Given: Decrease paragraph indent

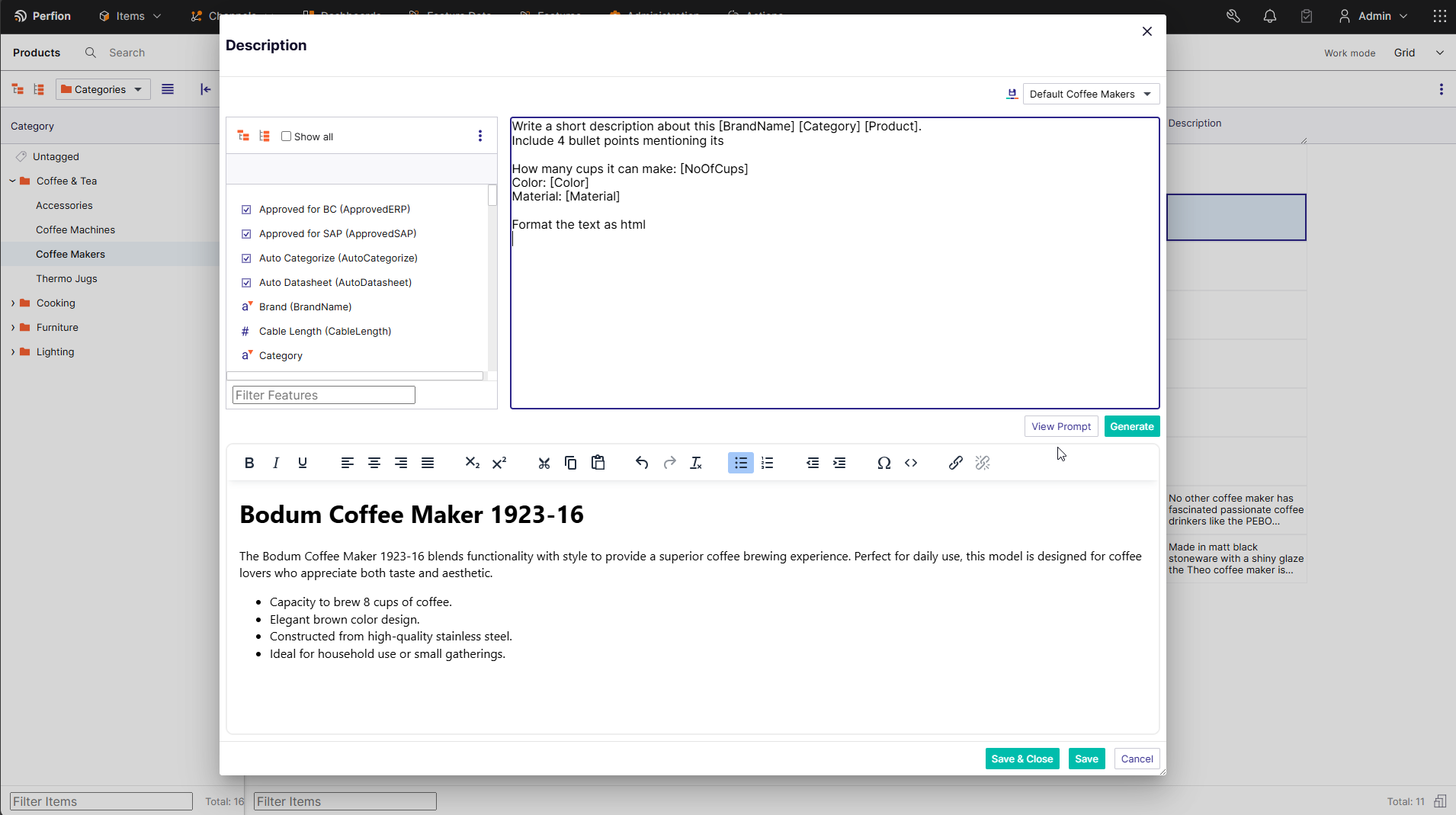Looking at the screenshot, I should [x=813, y=463].
